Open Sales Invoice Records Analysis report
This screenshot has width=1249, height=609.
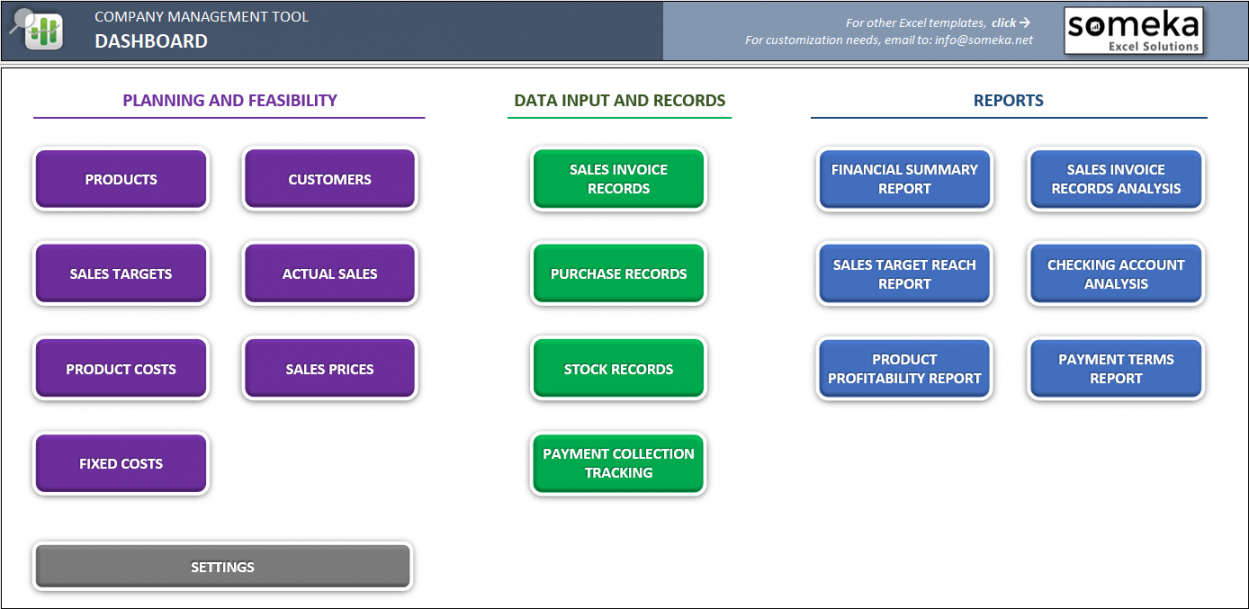[x=1115, y=179]
